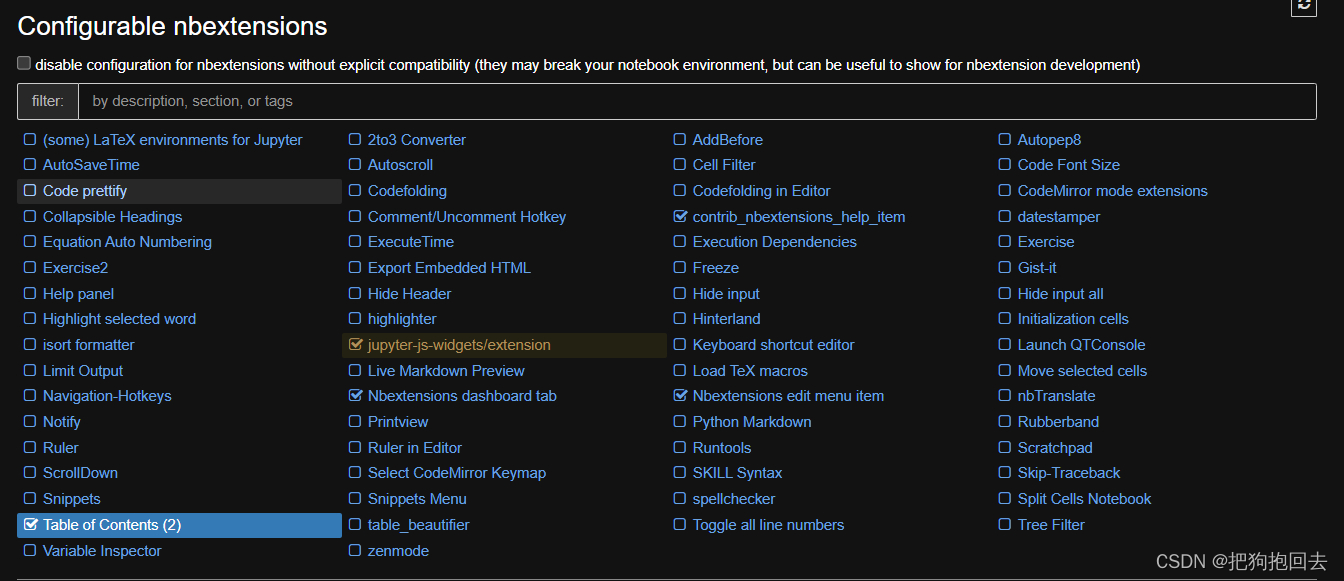The image size is (1344, 581).
Task: Open the zenmode extension link
Action: click(398, 551)
